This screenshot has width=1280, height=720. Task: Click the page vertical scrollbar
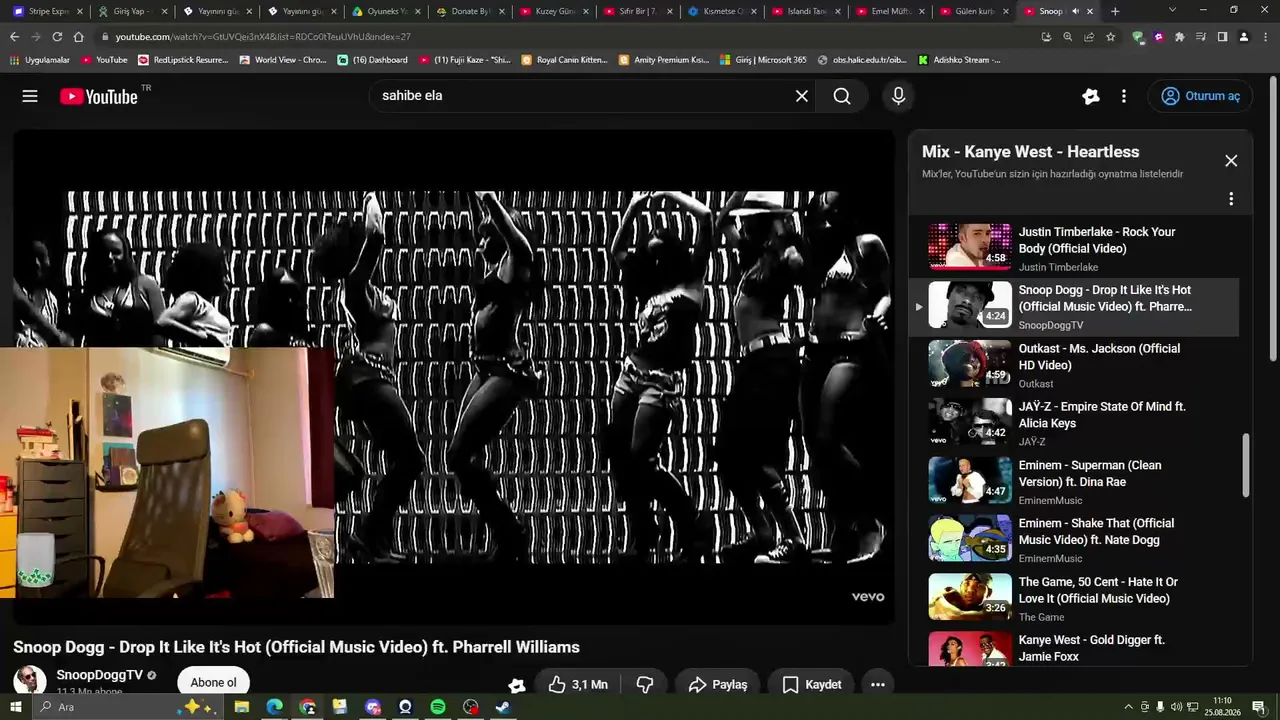[x=1273, y=220]
